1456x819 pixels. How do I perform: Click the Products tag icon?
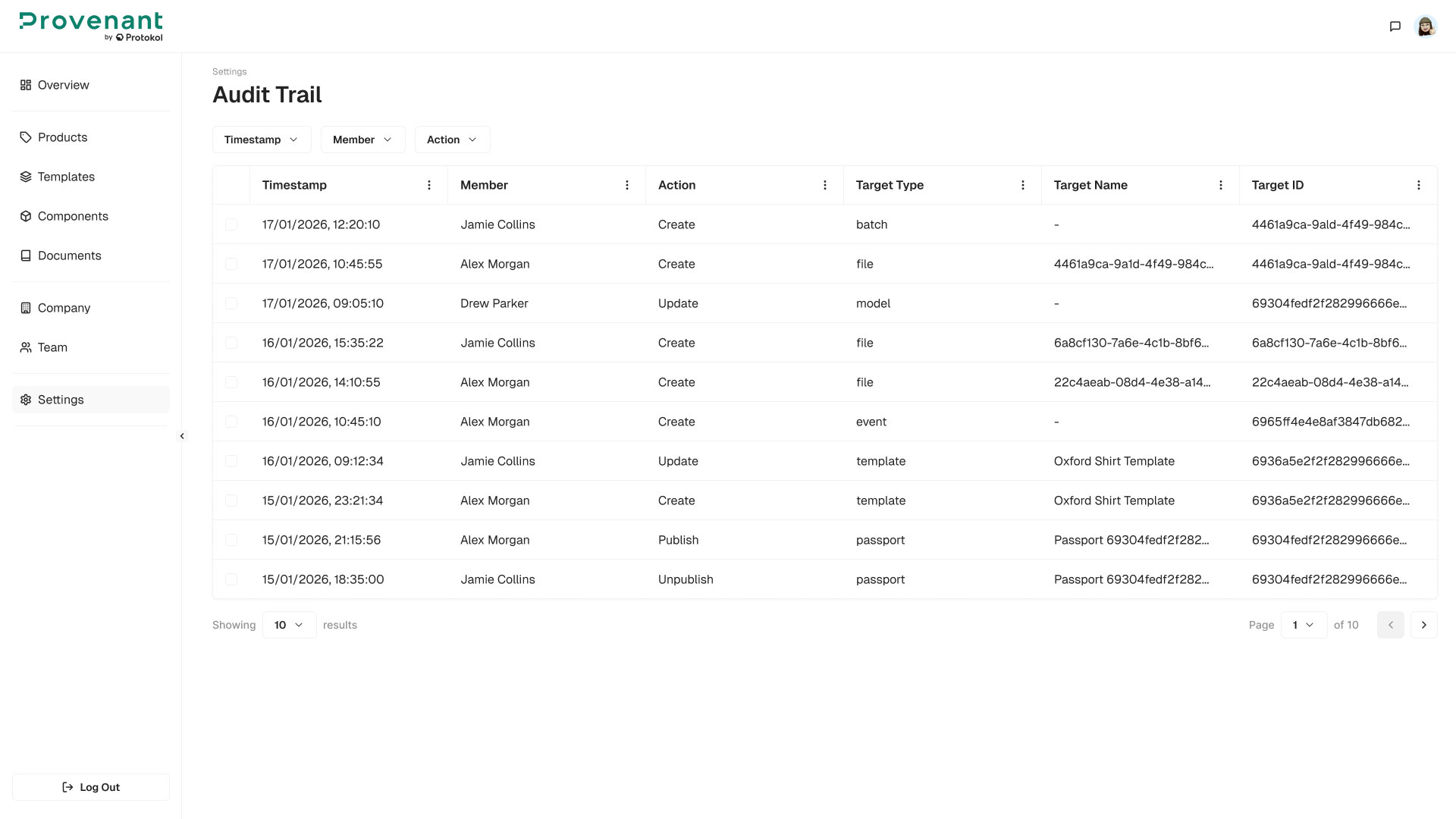[26, 137]
